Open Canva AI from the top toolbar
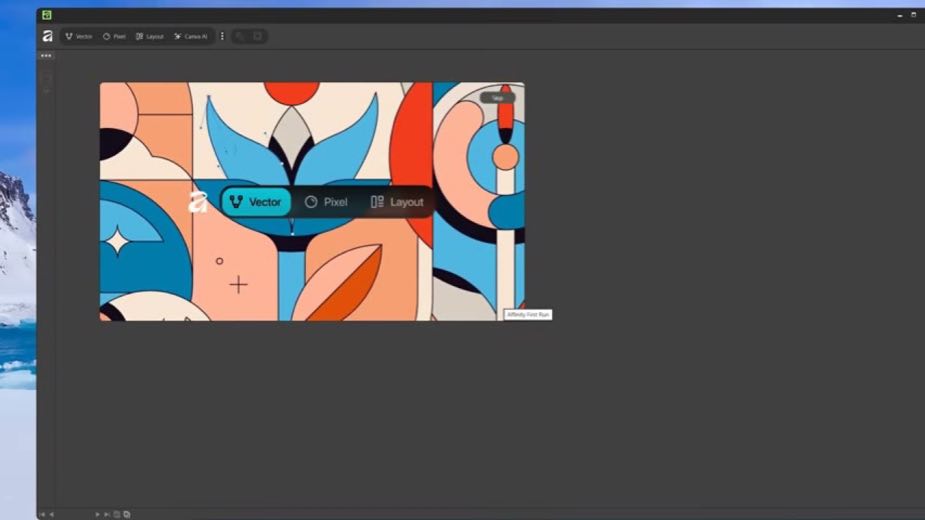Viewport: 925px width, 520px height. coord(191,37)
